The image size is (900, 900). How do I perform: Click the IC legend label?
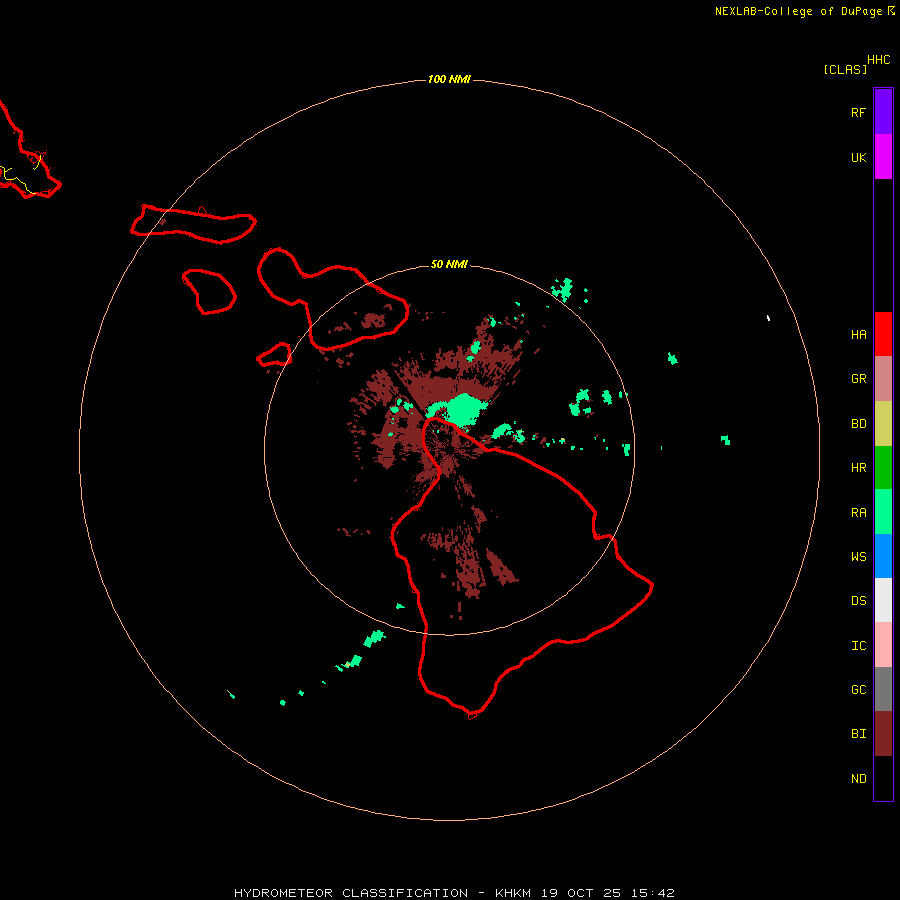[858, 646]
